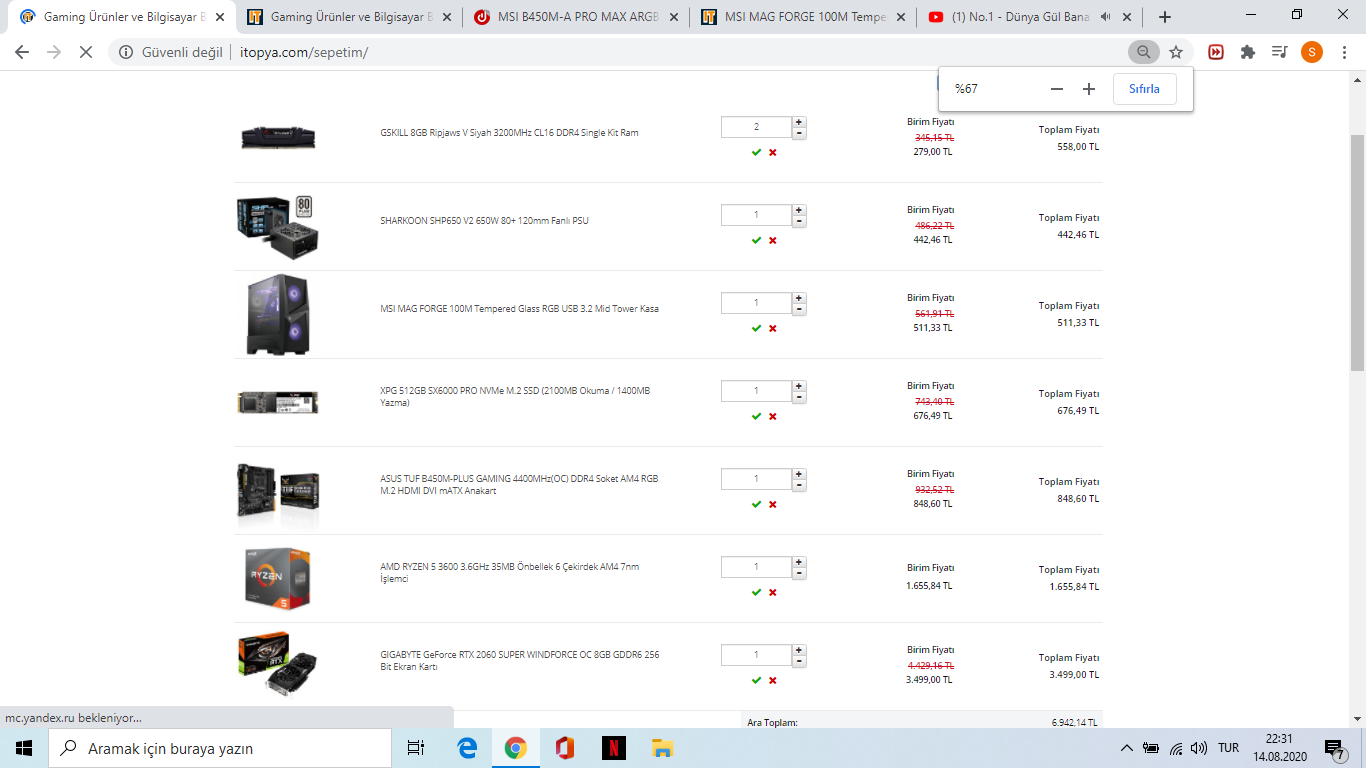The width and height of the screenshot is (1366, 768).
Task: Remove ASUS TUF B450M motherboard with red X
Action: point(773,504)
